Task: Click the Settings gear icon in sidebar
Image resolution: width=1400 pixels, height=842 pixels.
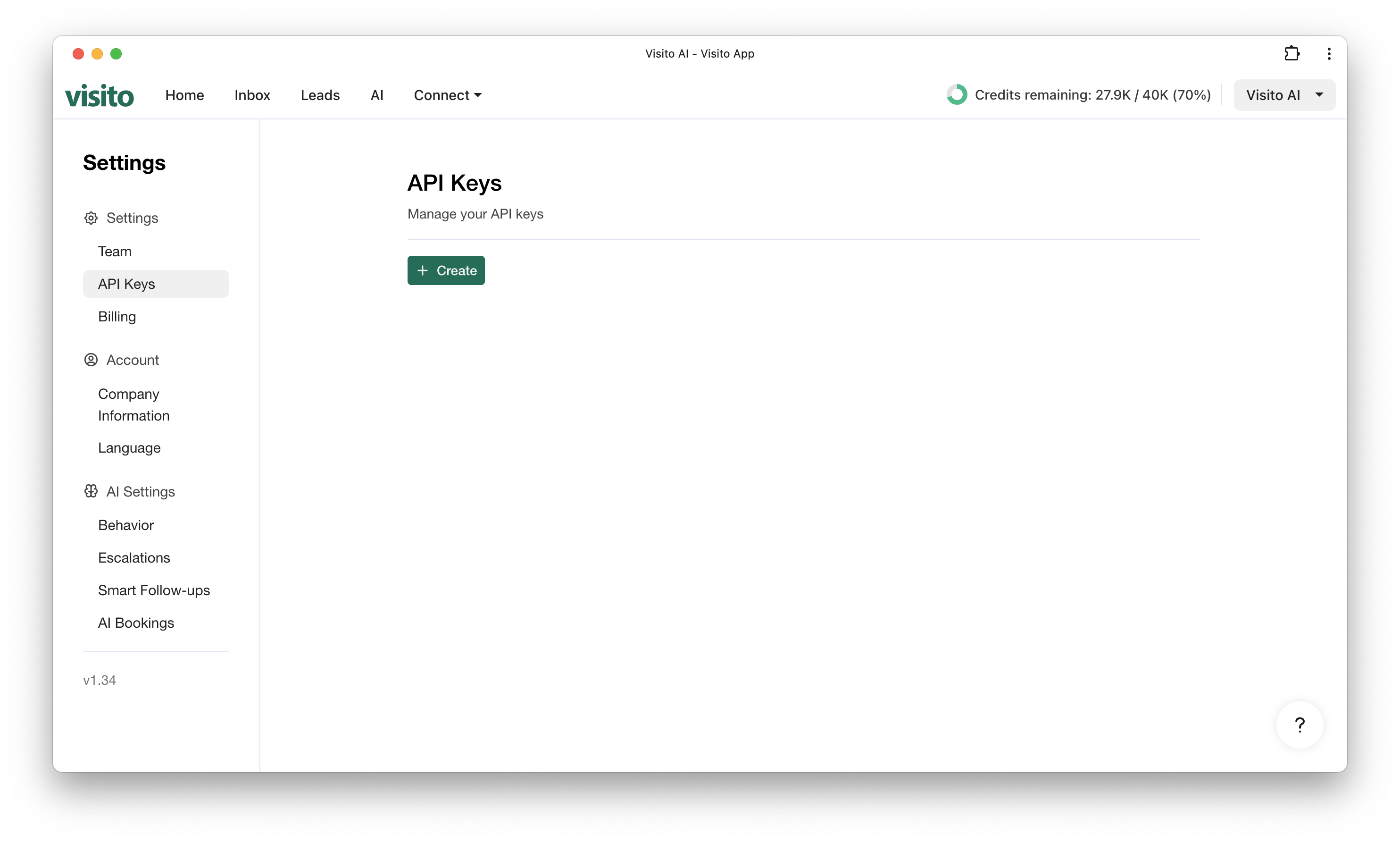Action: pyautogui.click(x=91, y=217)
